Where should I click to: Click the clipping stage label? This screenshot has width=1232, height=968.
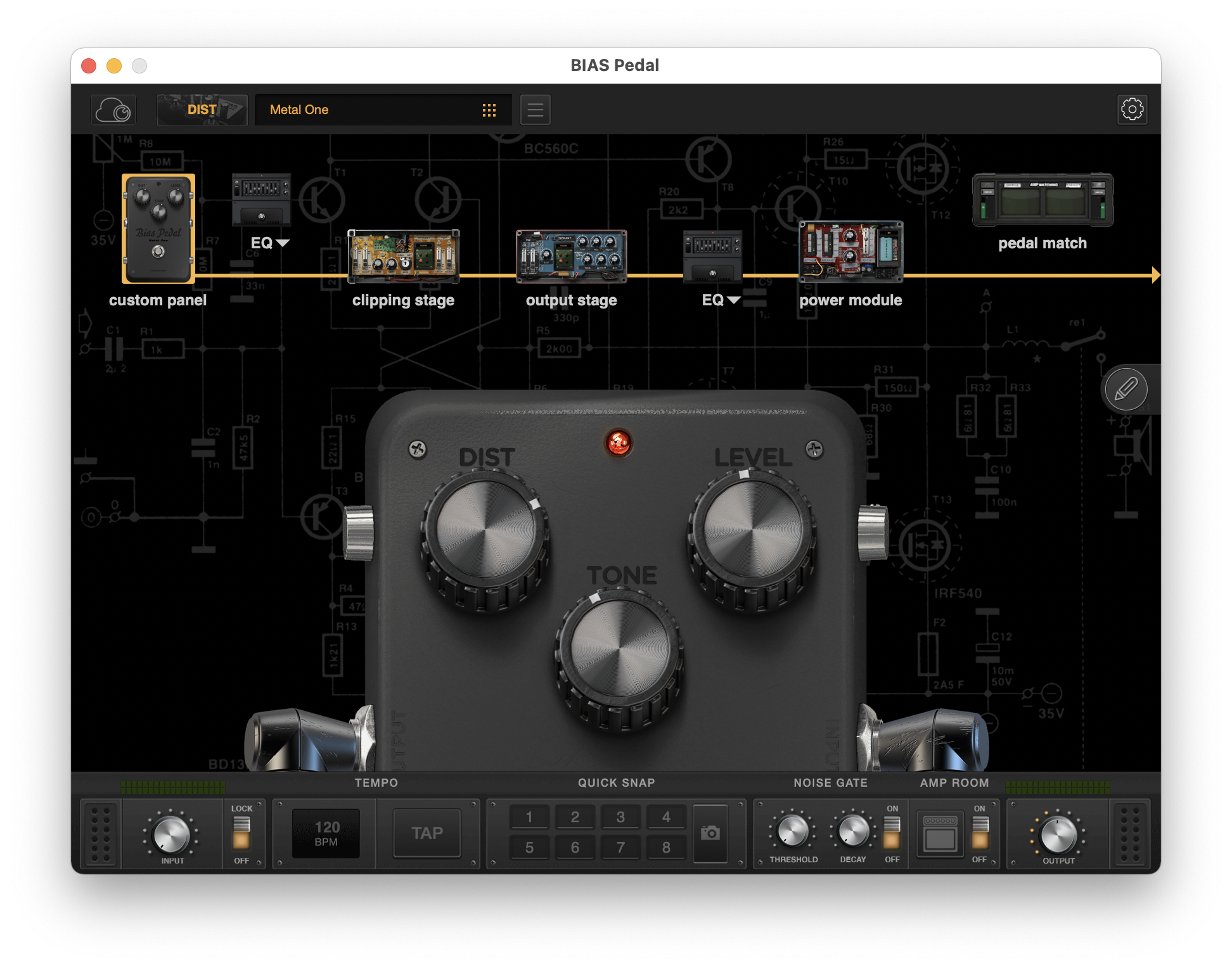point(403,300)
